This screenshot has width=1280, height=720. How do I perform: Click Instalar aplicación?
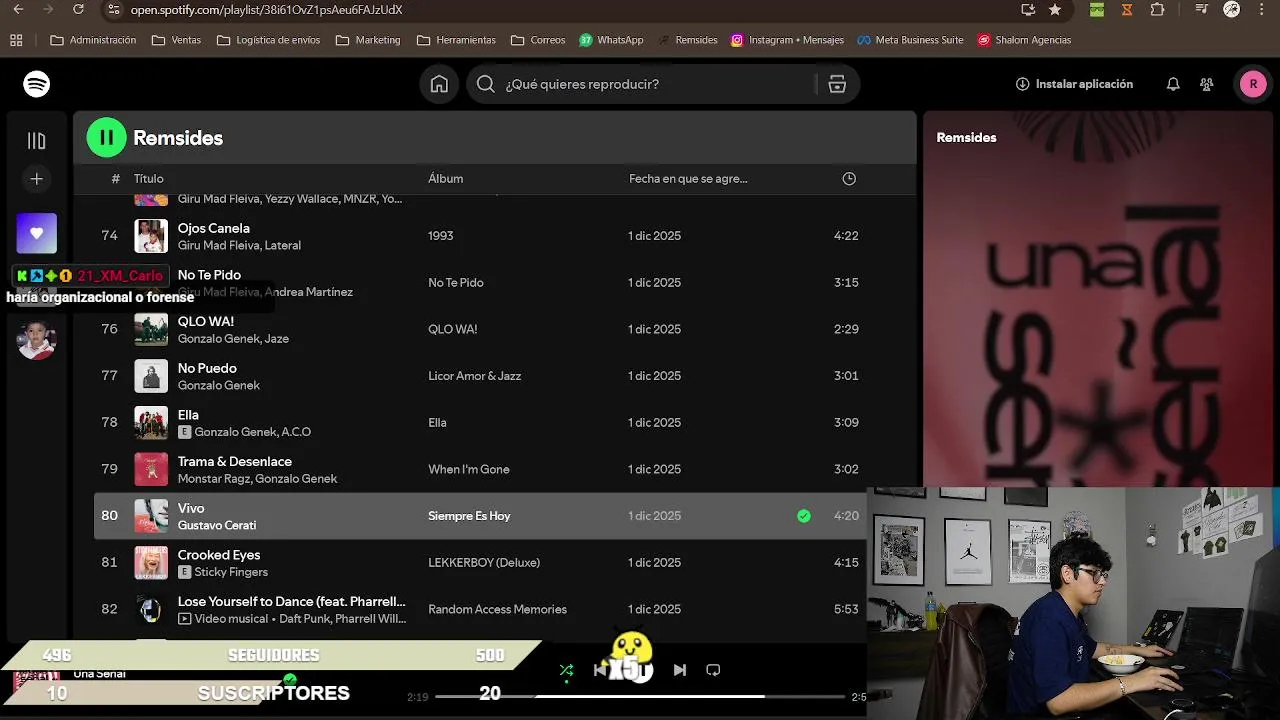(1074, 84)
